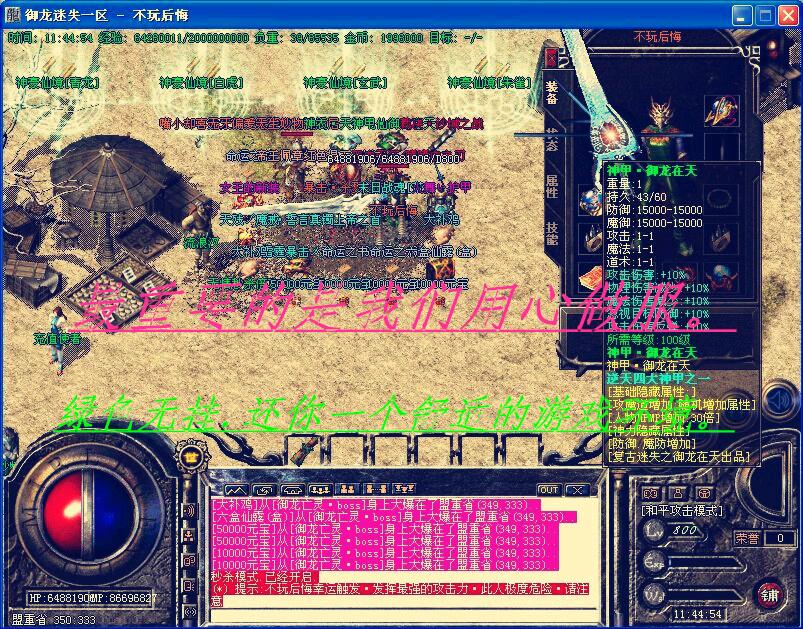Screen dimensions: 803x629
Task: Click the 神豪仙境[朱雀] teleport label
Action: 490,82
